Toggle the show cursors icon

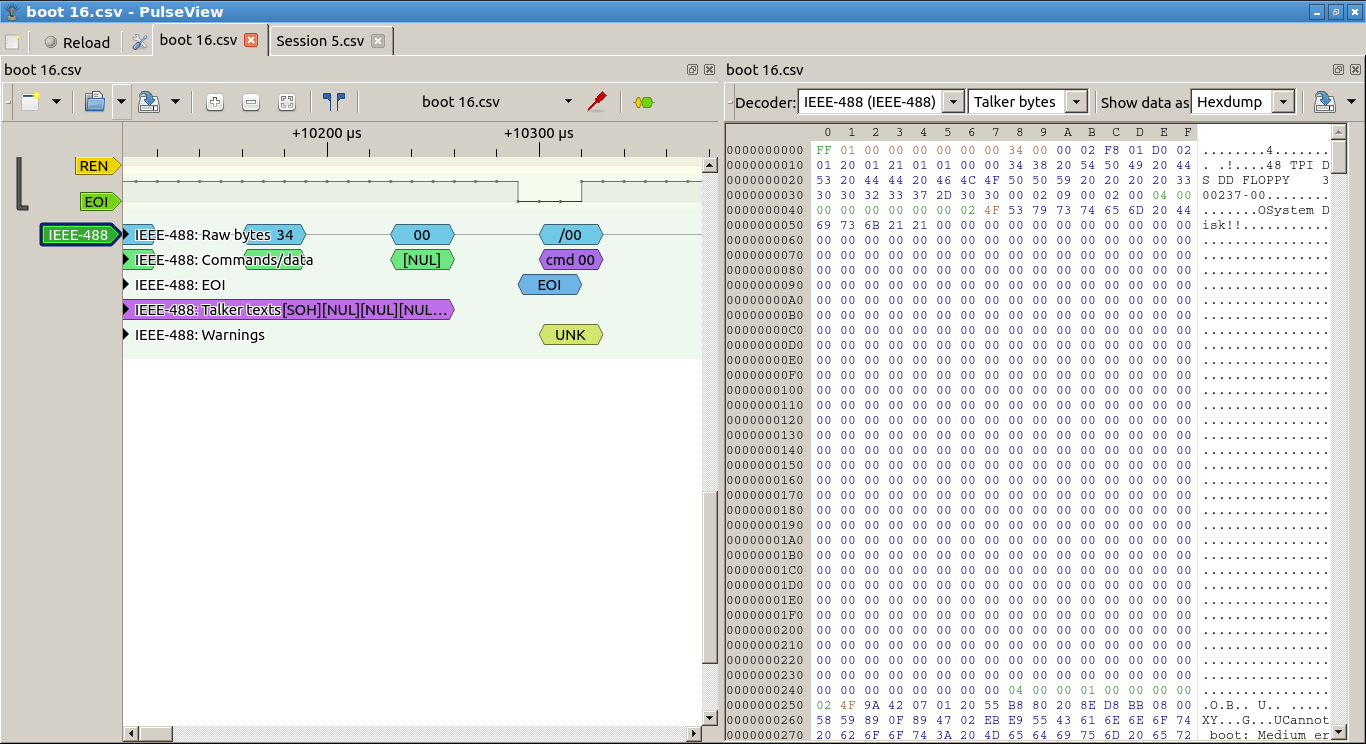coord(333,102)
